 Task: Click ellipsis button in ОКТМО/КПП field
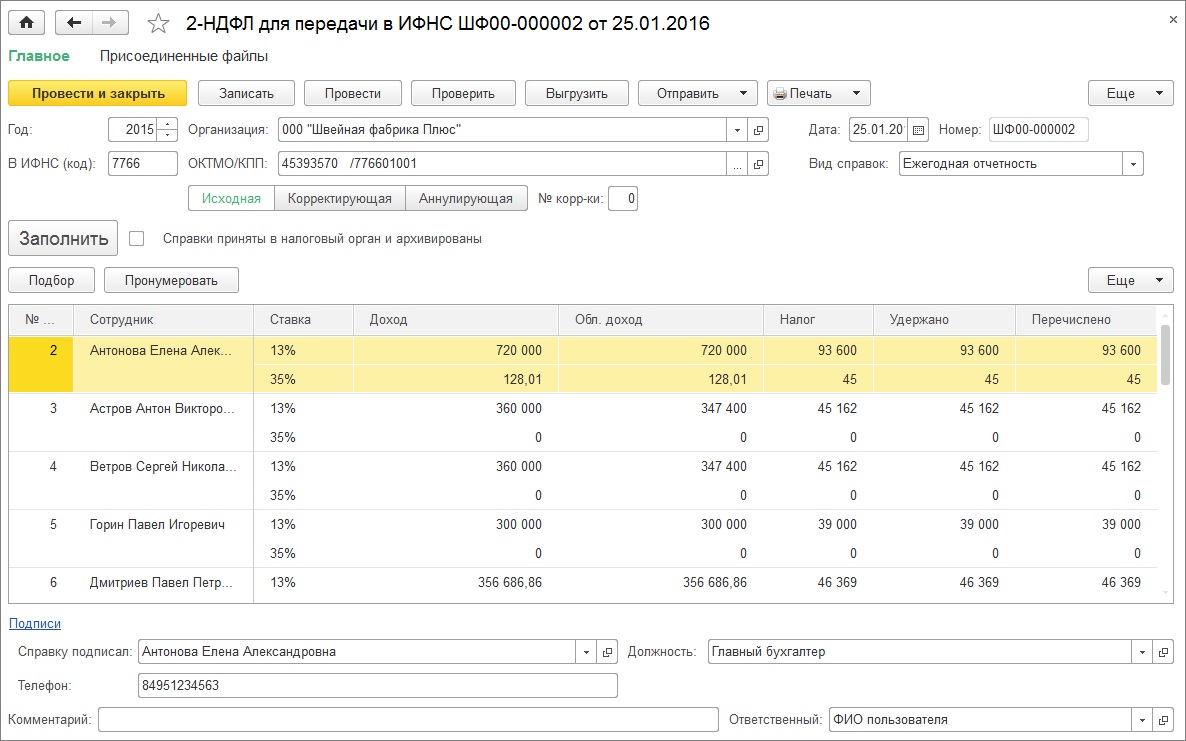click(738, 164)
